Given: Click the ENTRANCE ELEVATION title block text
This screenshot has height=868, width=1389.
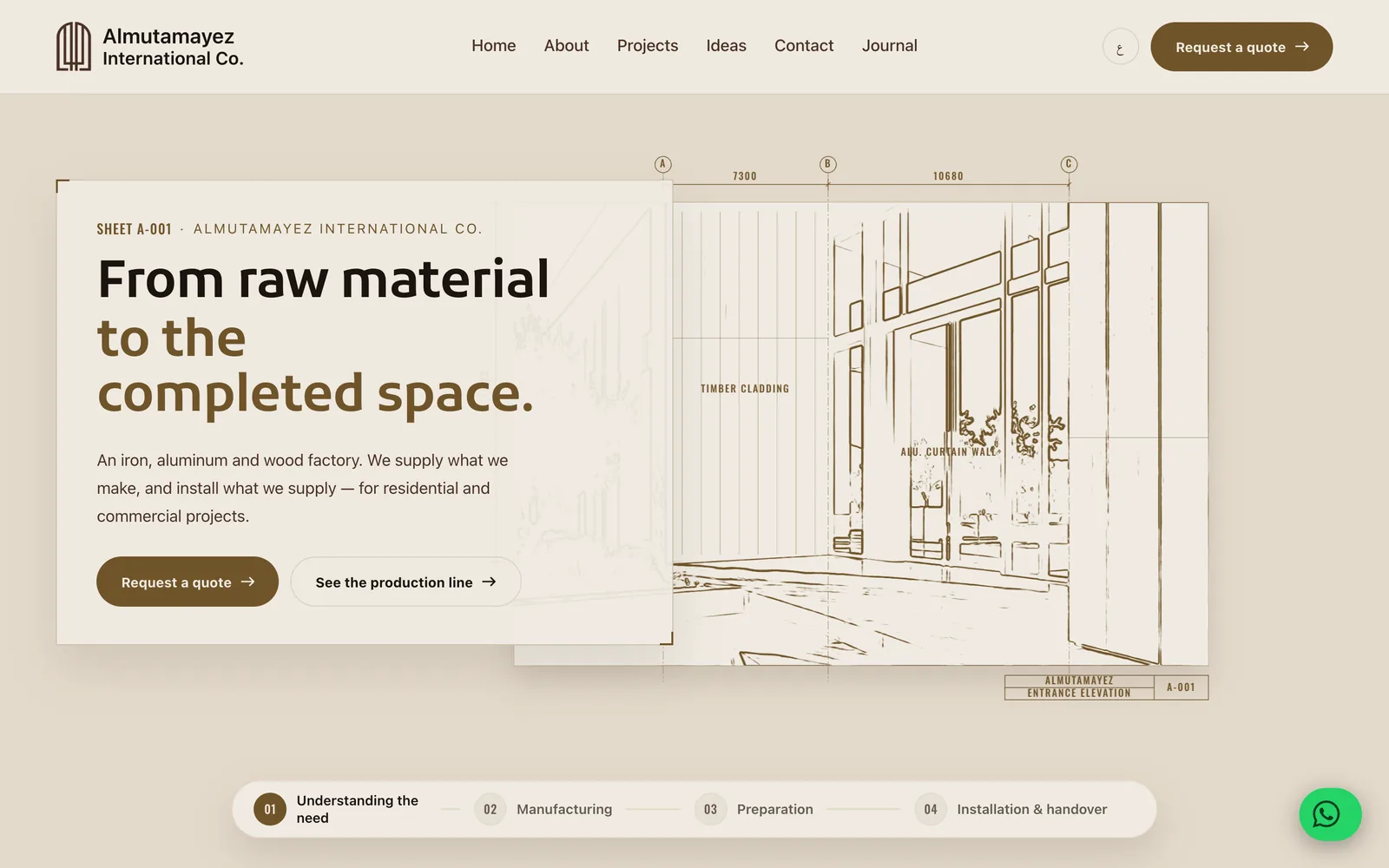Looking at the screenshot, I should [1079, 694].
